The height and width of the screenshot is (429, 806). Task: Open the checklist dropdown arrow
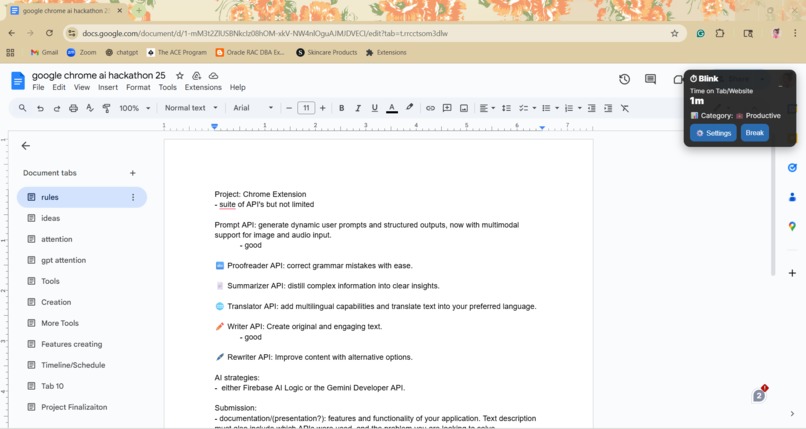tap(534, 108)
